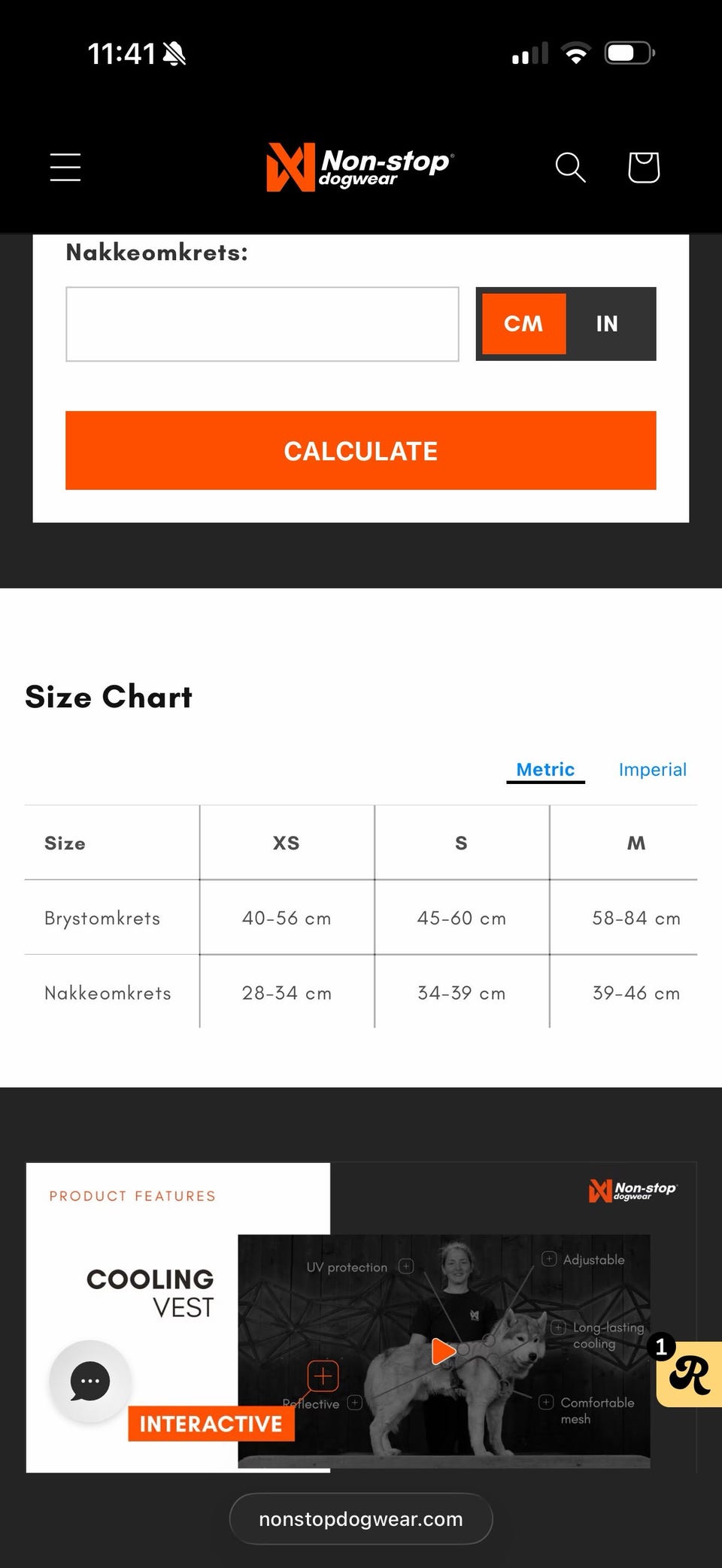The width and height of the screenshot is (722, 1568).
Task: Switch size chart to Imperial tab
Action: click(x=652, y=770)
